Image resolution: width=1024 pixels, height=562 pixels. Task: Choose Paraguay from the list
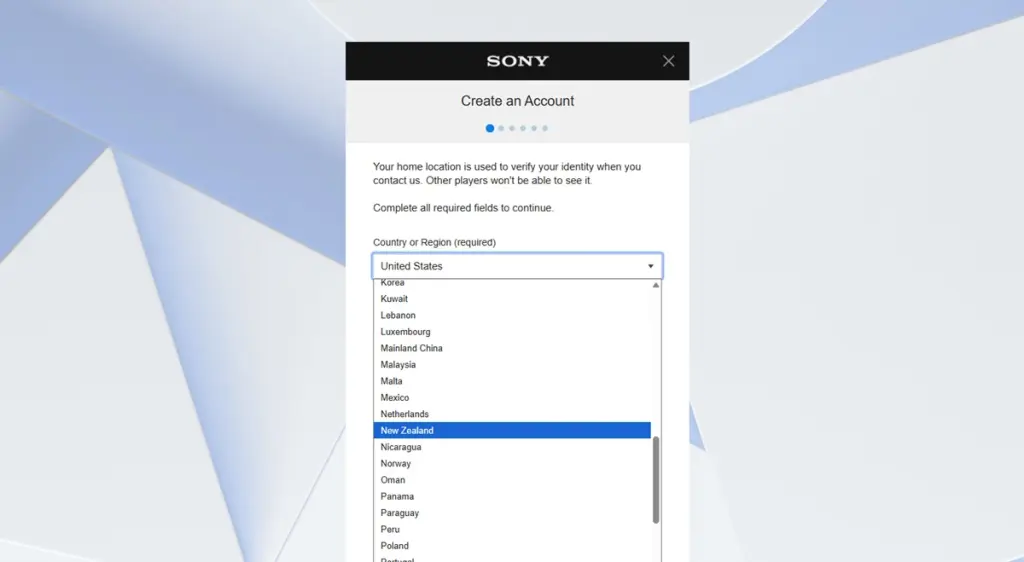512,513
